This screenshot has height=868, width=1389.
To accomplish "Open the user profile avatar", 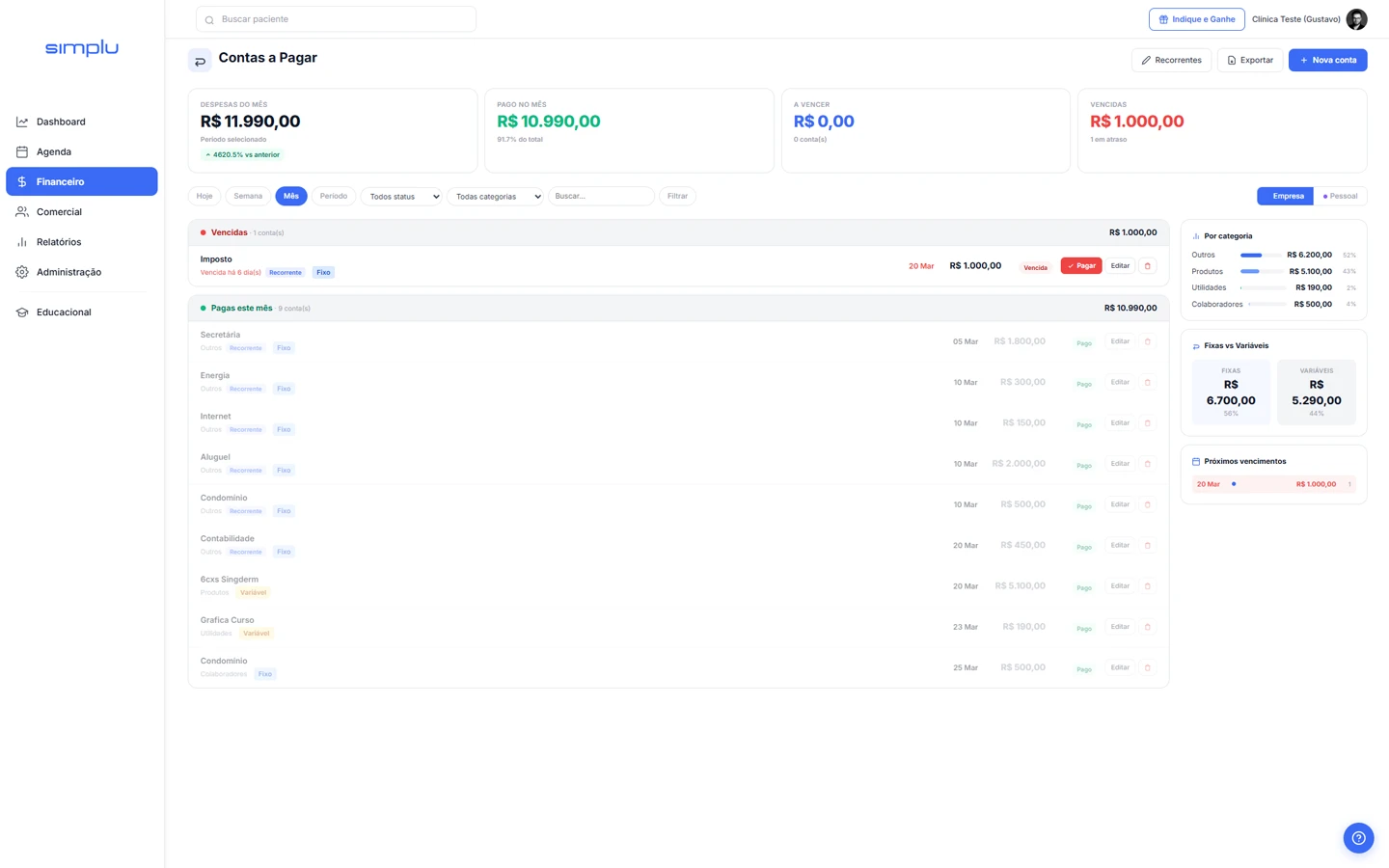I will 1356,19.
